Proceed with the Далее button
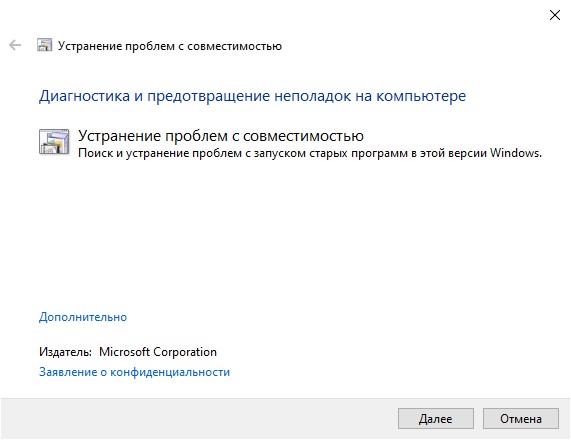This screenshot has height=440, width=571. [x=436, y=419]
